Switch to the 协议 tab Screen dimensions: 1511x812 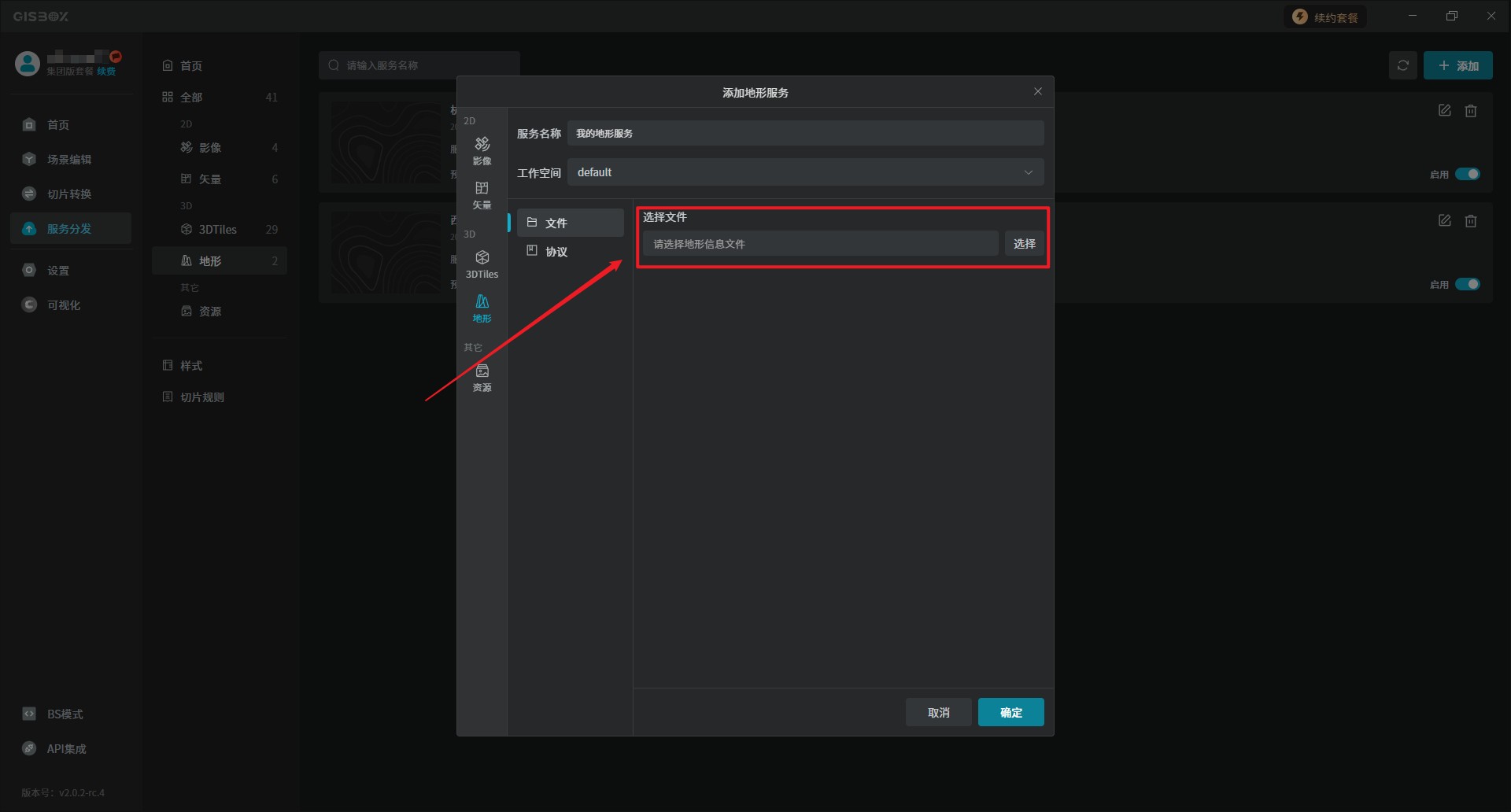(x=556, y=252)
